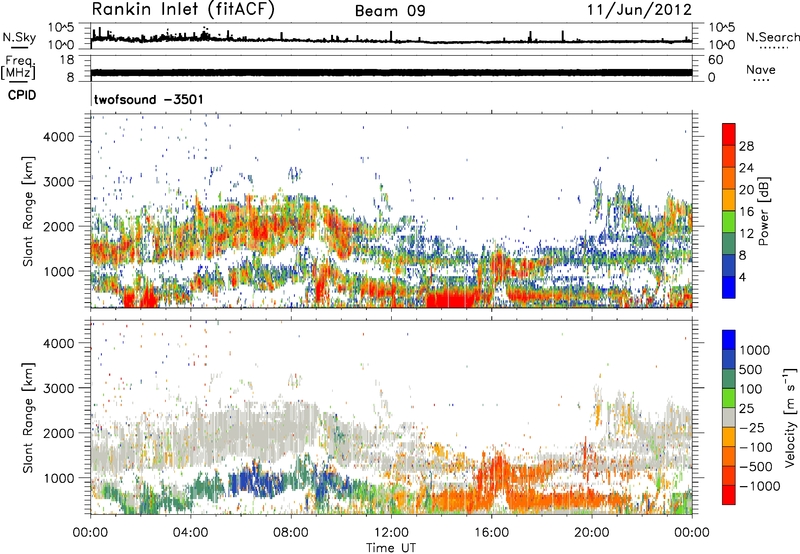
Task: Click the "N.Search" legend label
Action: [773, 37]
